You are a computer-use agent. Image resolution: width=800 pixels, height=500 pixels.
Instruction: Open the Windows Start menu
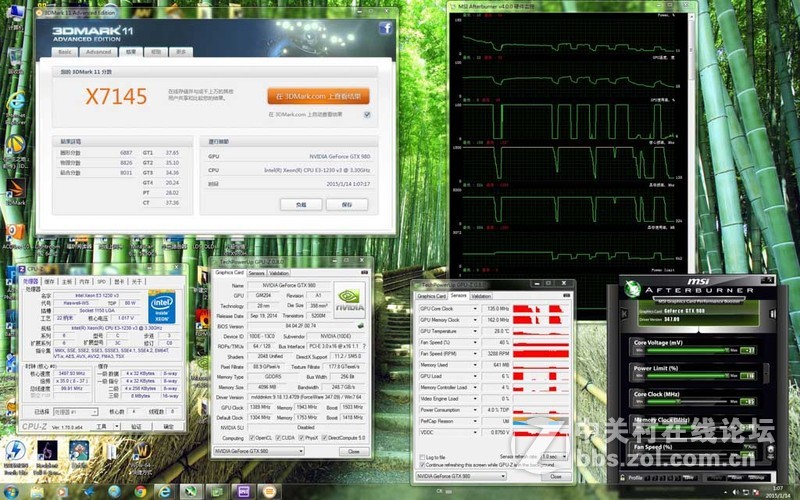point(10,491)
